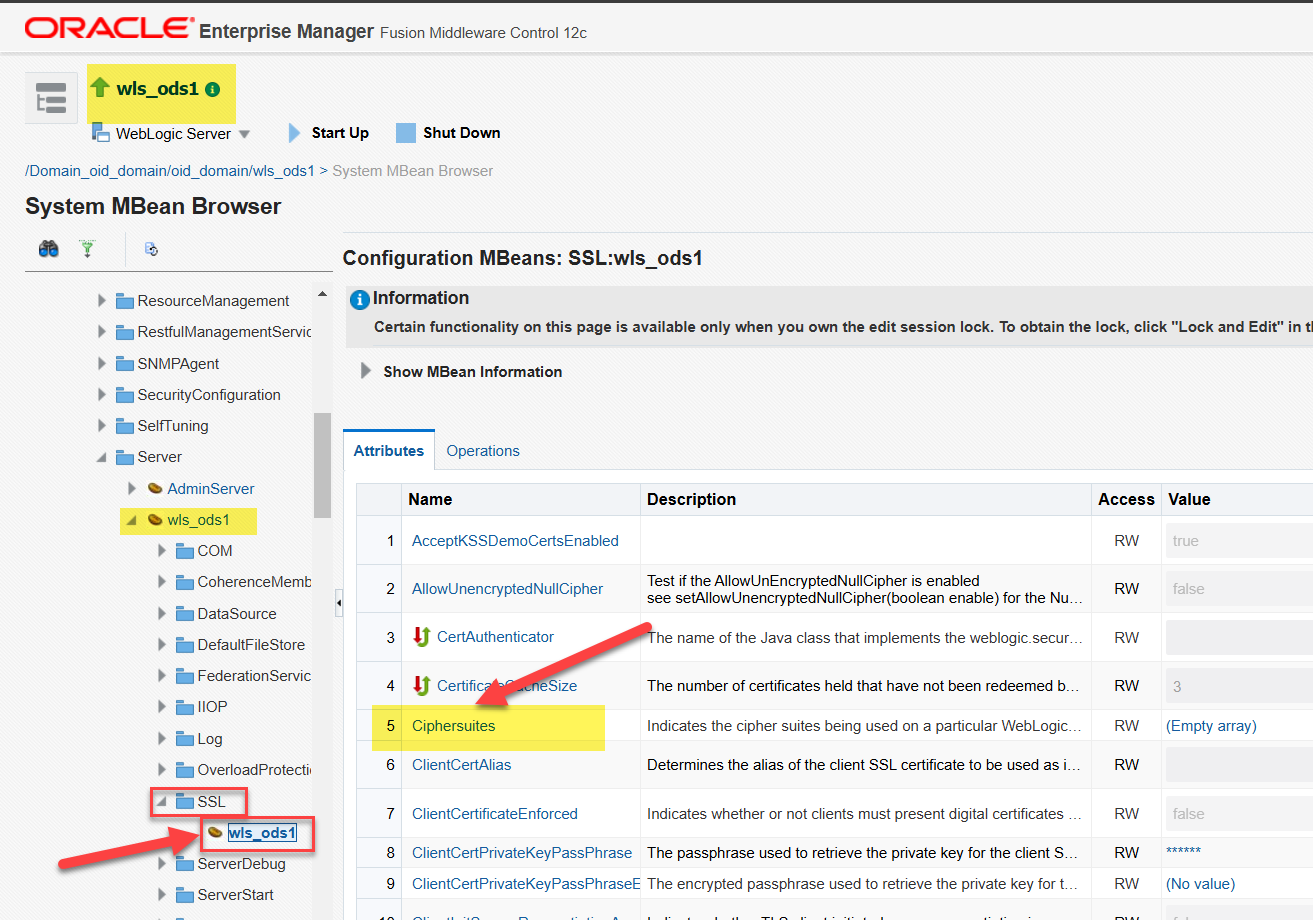Viewport: 1313px width, 920px height.
Task: Collapse the SSL folder node
Action: pyautogui.click(x=162, y=801)
